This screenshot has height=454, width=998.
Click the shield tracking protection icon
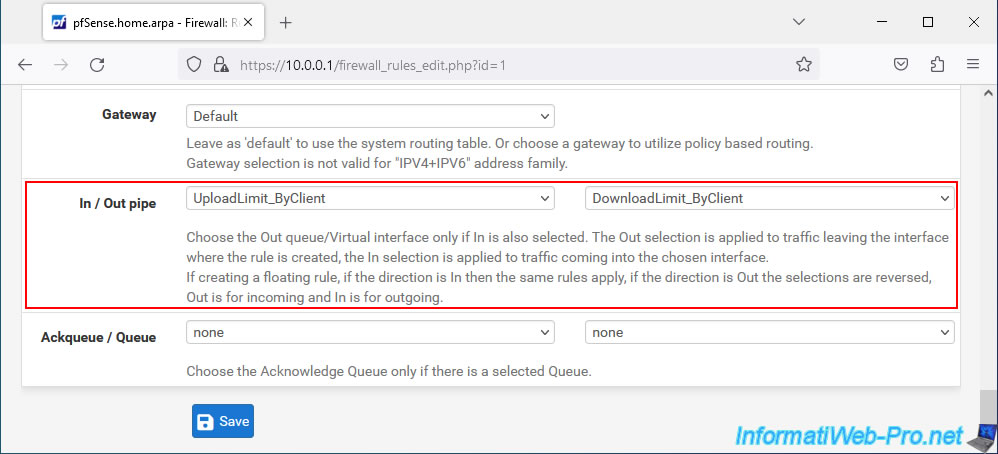click(x=194, y=64)
